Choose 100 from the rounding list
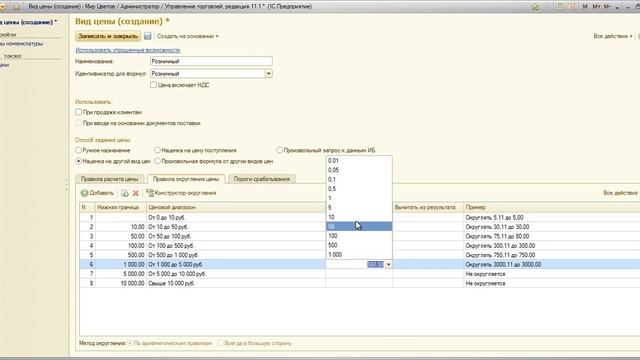This screenshot has height=360, width=640. tap(359, 236)
